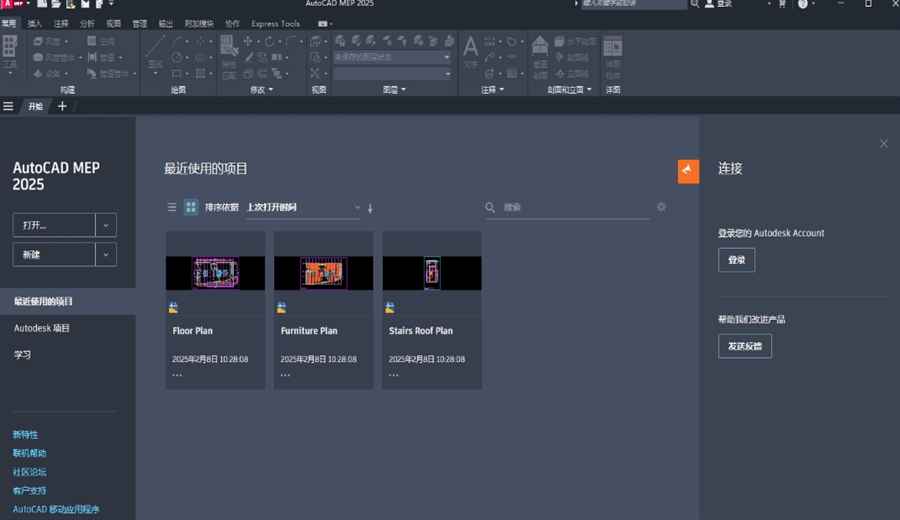The image size is (900, 520).
Task: Click the Save icon in quick access toolbar
Action: tap(85, 4)
